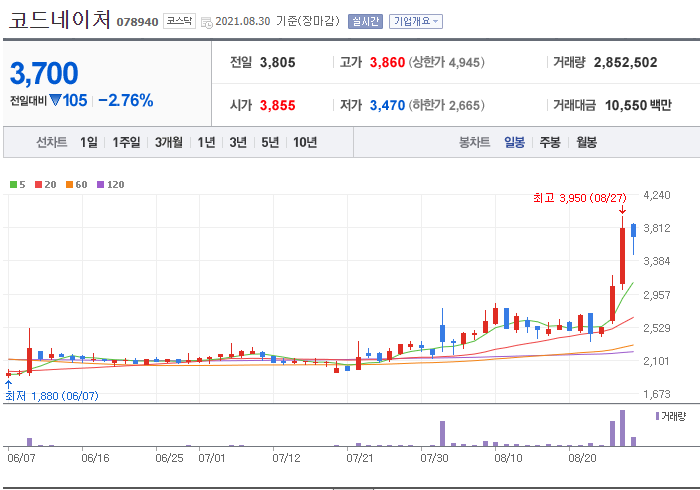
Task: Show the 월봉 monthly candle chart
Action: [586, 142]
